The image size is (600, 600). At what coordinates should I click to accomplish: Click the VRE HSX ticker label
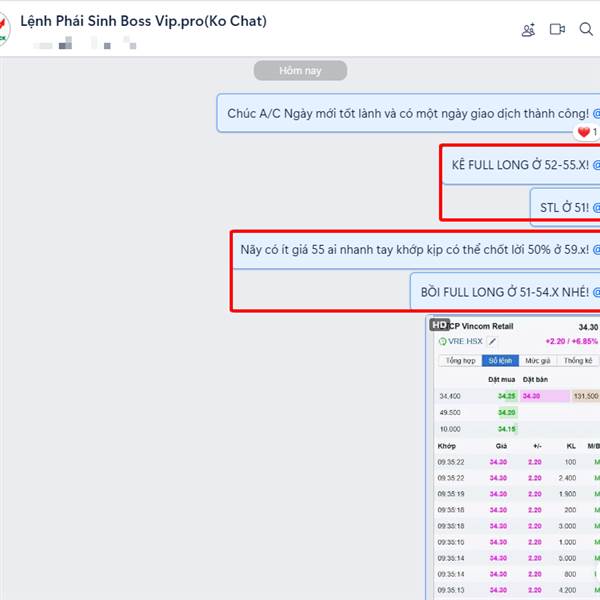[465, 341]
